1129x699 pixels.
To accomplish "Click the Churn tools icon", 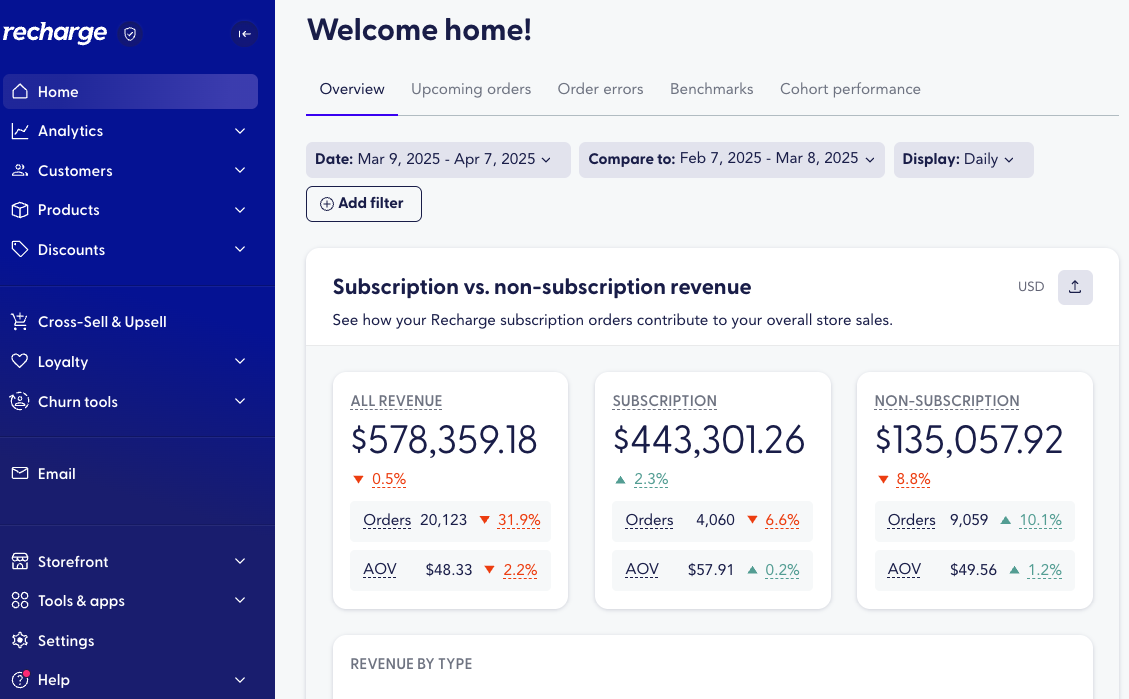I will click(x=20, y=401).
